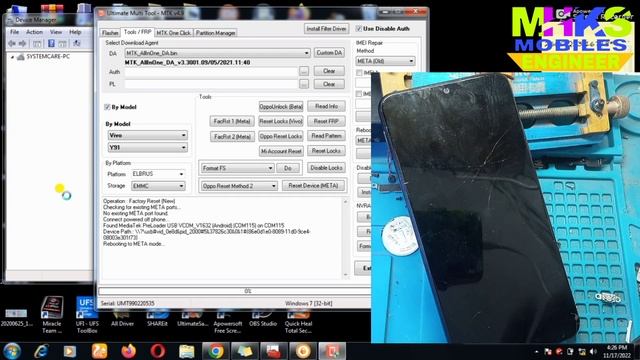The width and height of the screenshot is (640, 360).
Task: Click the Read Pattern button
Action: pyautogui.click(x=326, y=136)
